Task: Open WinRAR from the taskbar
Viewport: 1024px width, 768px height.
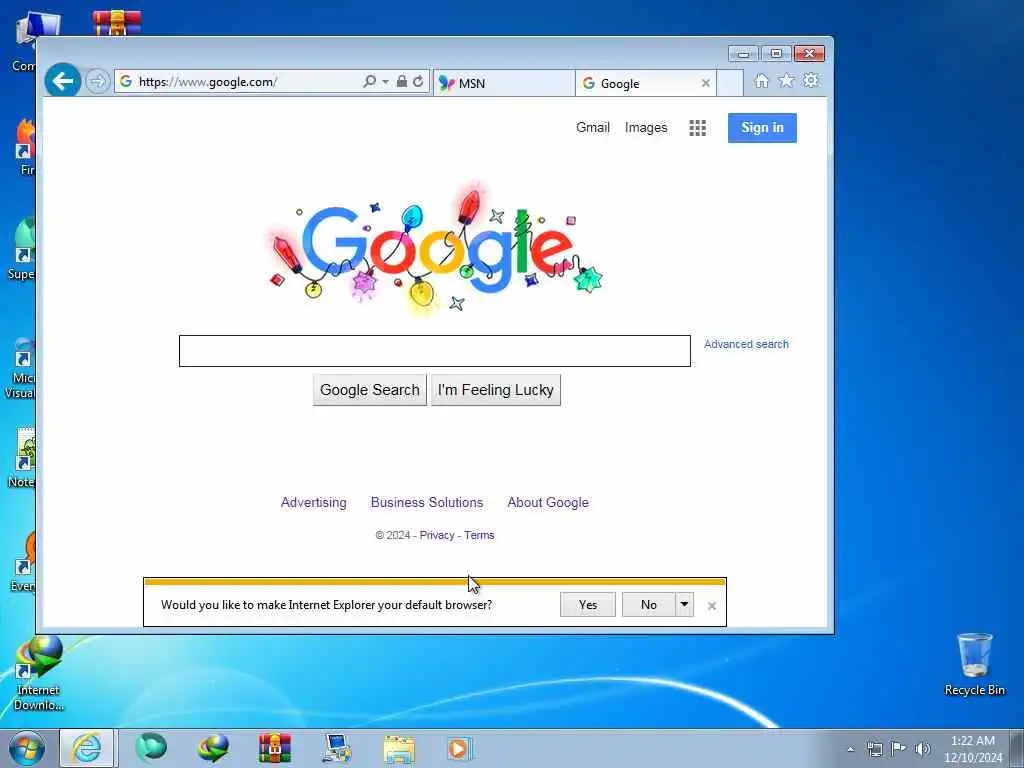Action: [x=275, y=748]
